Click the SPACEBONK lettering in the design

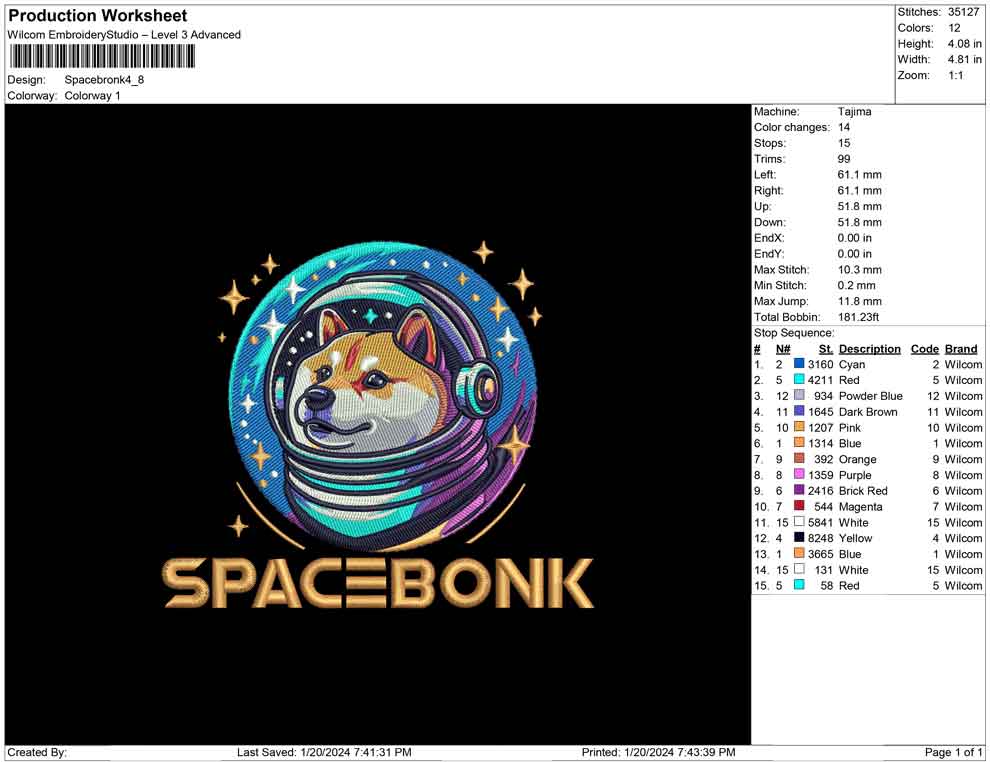pos(378,584)
